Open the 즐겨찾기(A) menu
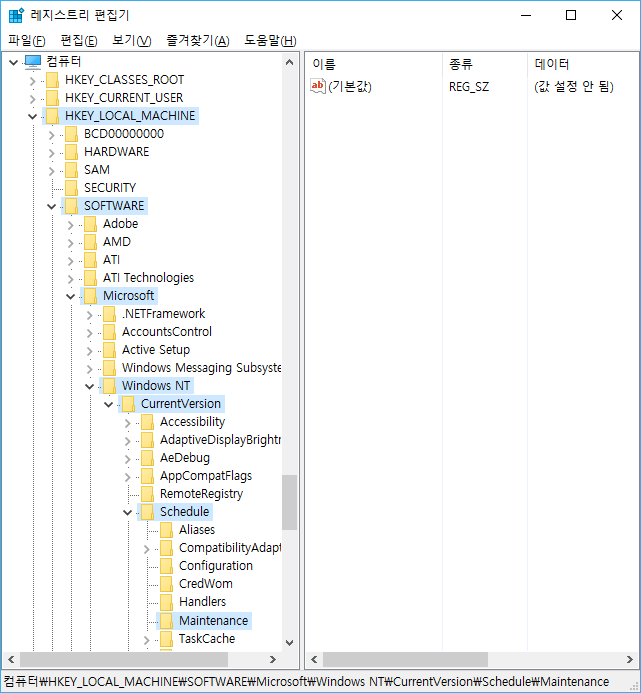This screenshot has height=693, width=641. (x=198, y=41)
